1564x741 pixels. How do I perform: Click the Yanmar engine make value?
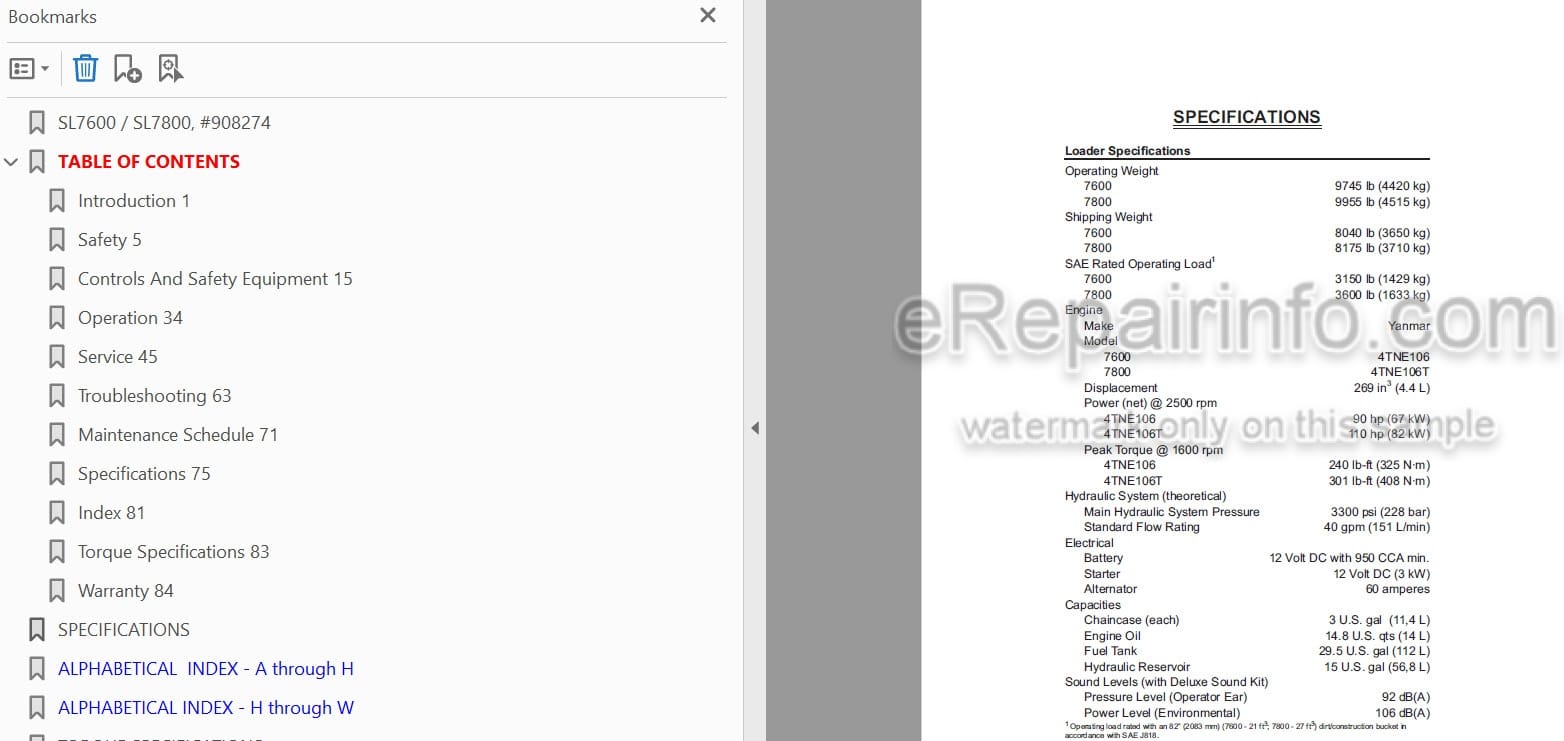pyautogui.click(x=1408, y=326)
